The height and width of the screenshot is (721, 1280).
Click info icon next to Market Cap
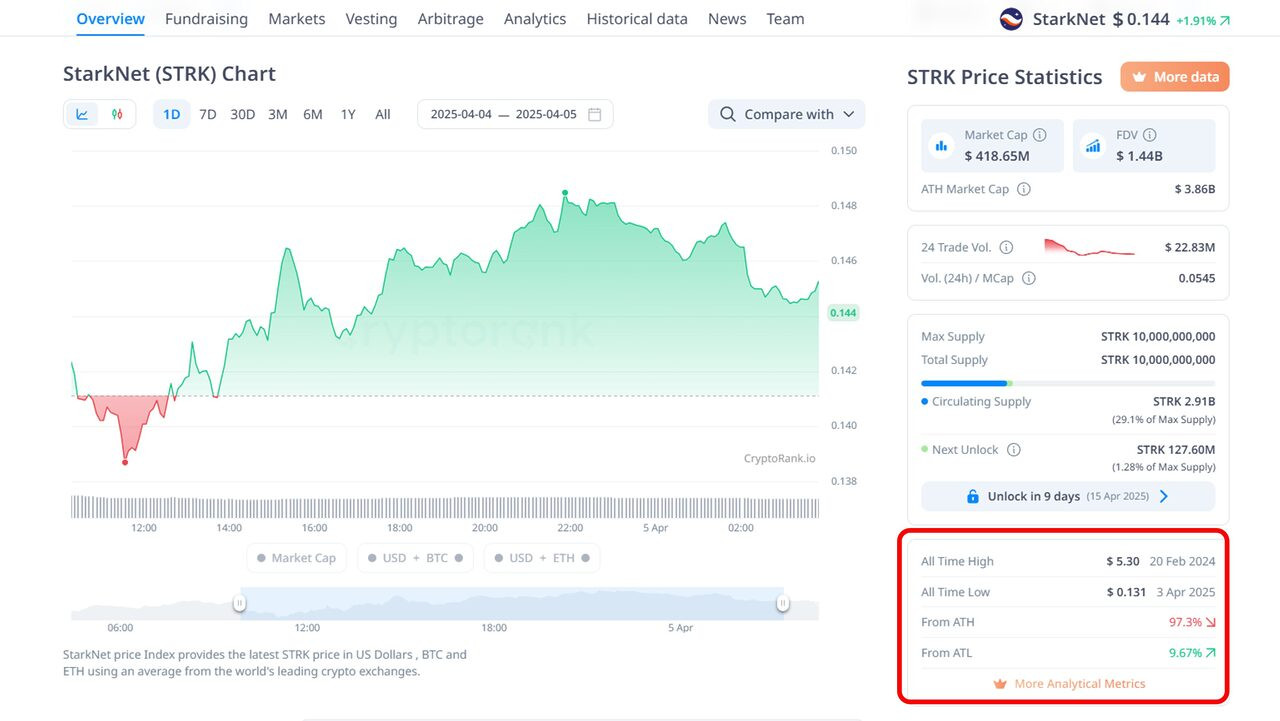(x=1040, y=135)
